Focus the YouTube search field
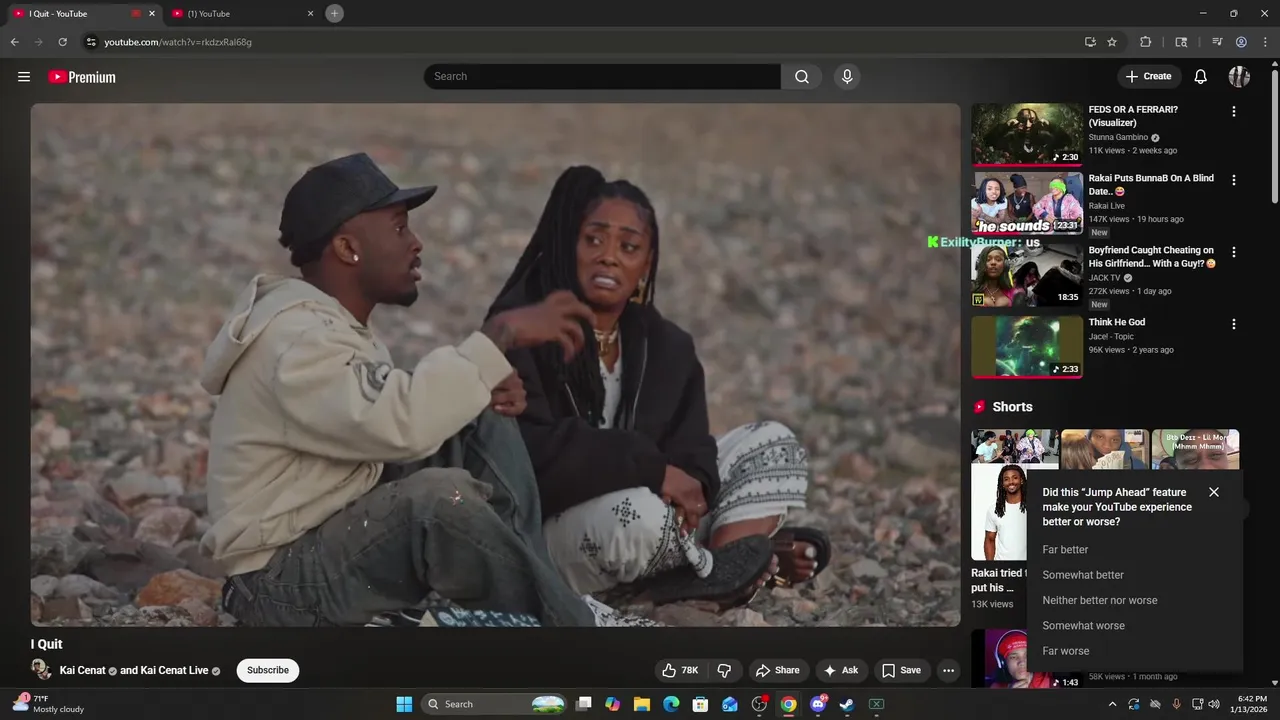The image size is (1280, 720). [x=602, y=77]
